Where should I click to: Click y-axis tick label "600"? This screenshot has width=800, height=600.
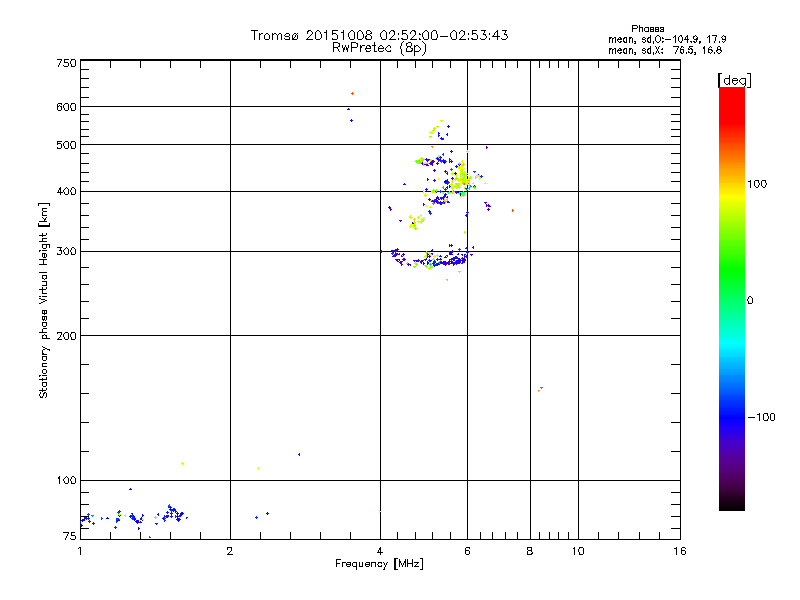tap(66, 107)
